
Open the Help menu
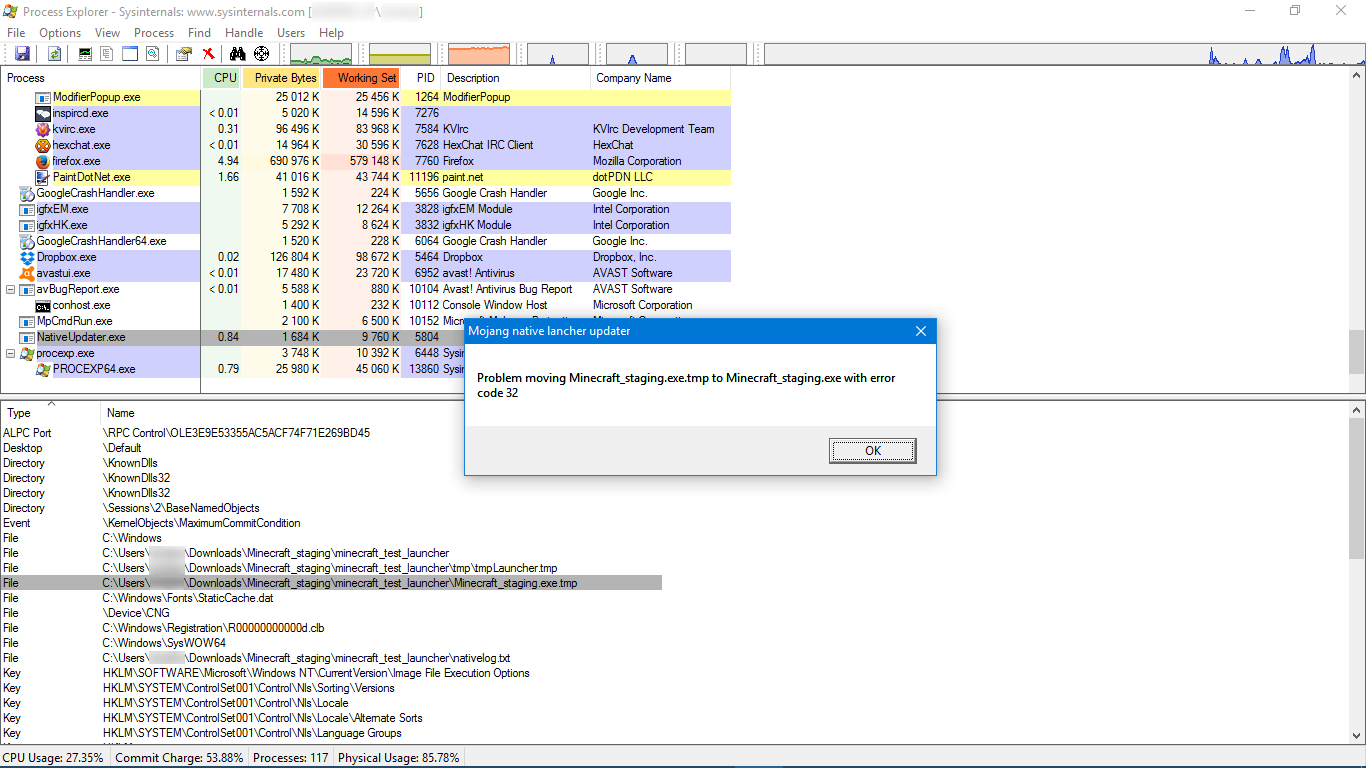[x=331, y=33]
